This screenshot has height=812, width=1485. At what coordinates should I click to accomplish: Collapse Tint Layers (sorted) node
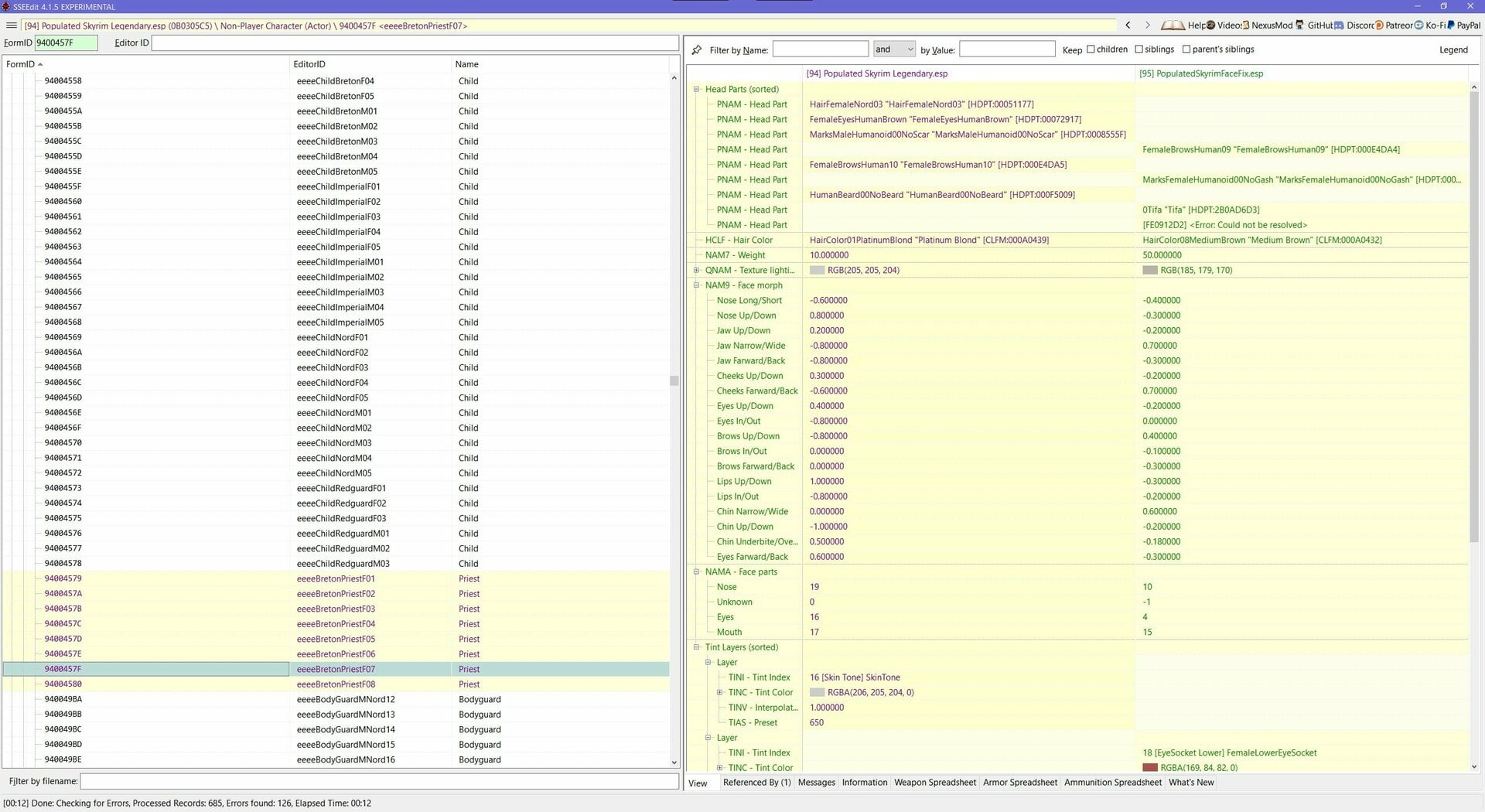pyautogui.click(x=696, y=647)
